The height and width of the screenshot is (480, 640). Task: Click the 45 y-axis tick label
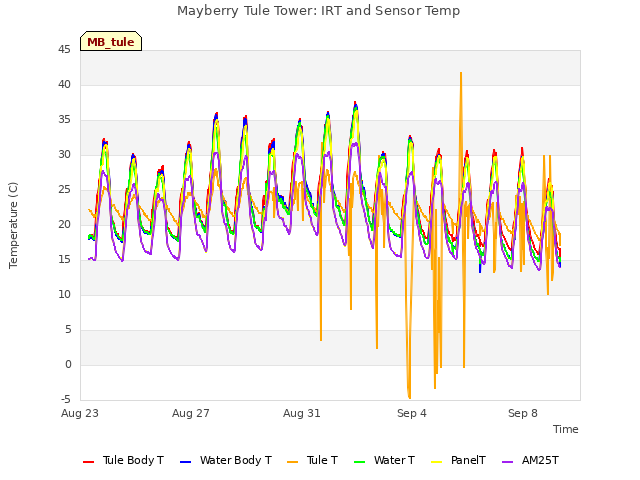(x=64, y=50)
